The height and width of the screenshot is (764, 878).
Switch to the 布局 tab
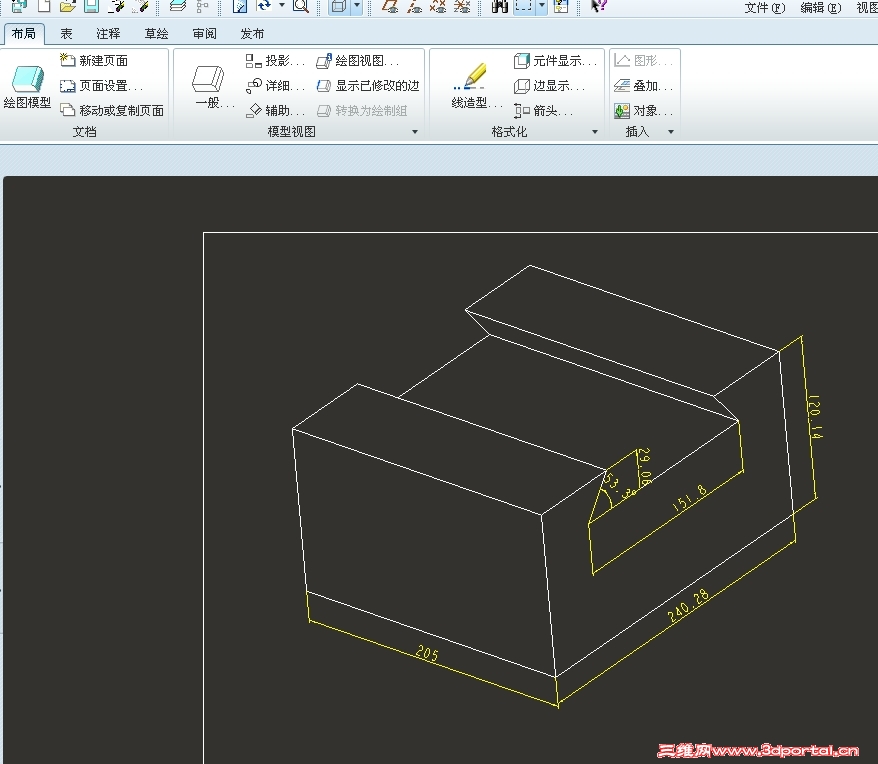click(24, 34)
